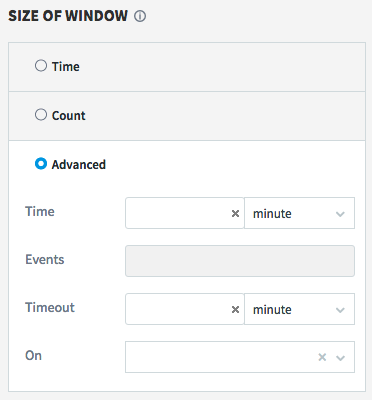Clear the On field selection
The image size is (372, 400).
pos(322,357)
